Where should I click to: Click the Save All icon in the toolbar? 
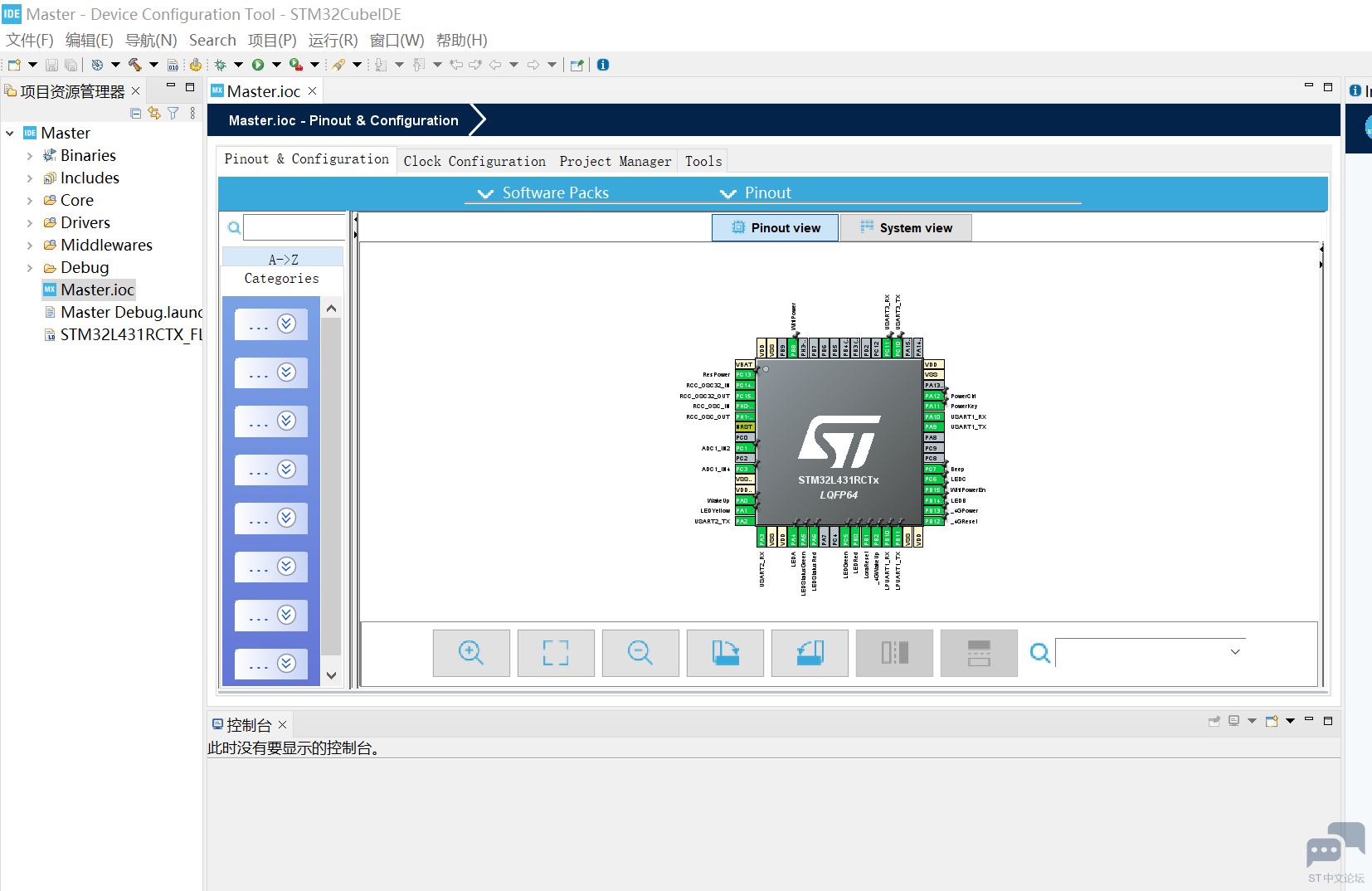tap(71, 65)
